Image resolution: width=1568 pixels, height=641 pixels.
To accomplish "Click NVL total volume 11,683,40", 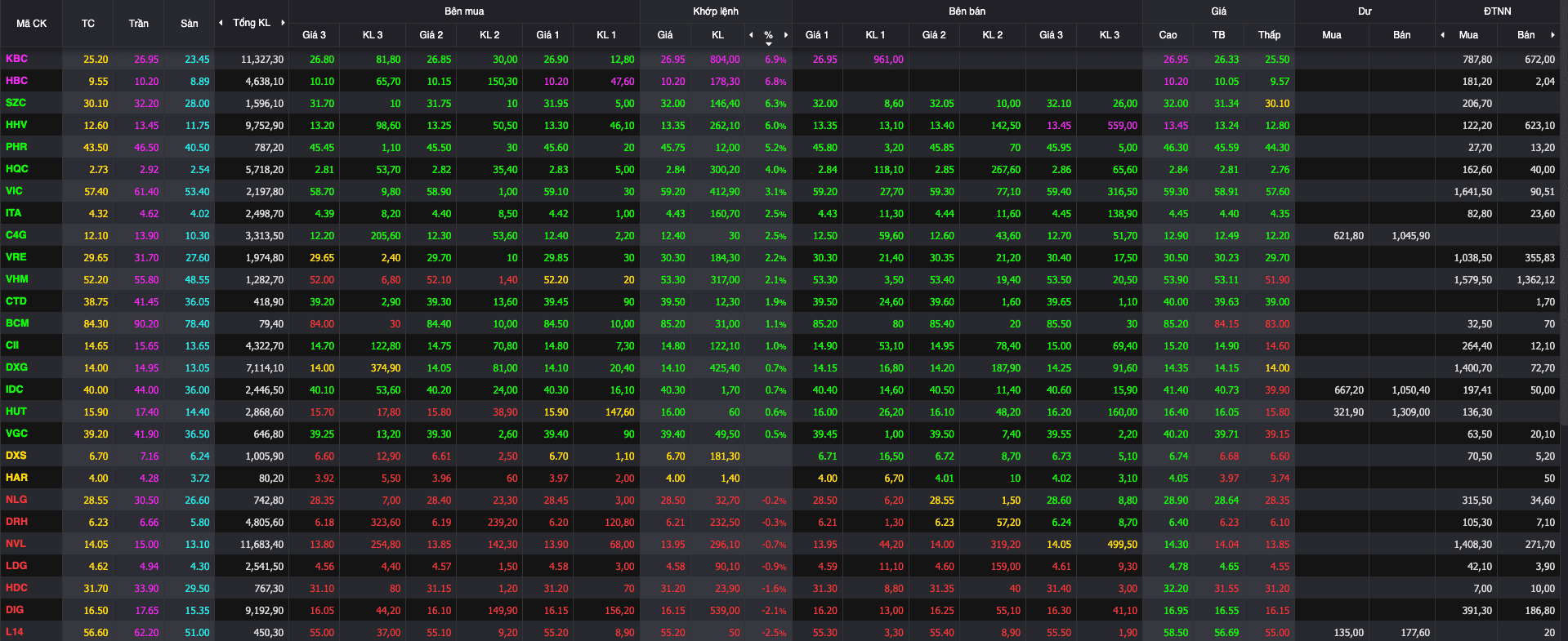I will coord(262,545).
